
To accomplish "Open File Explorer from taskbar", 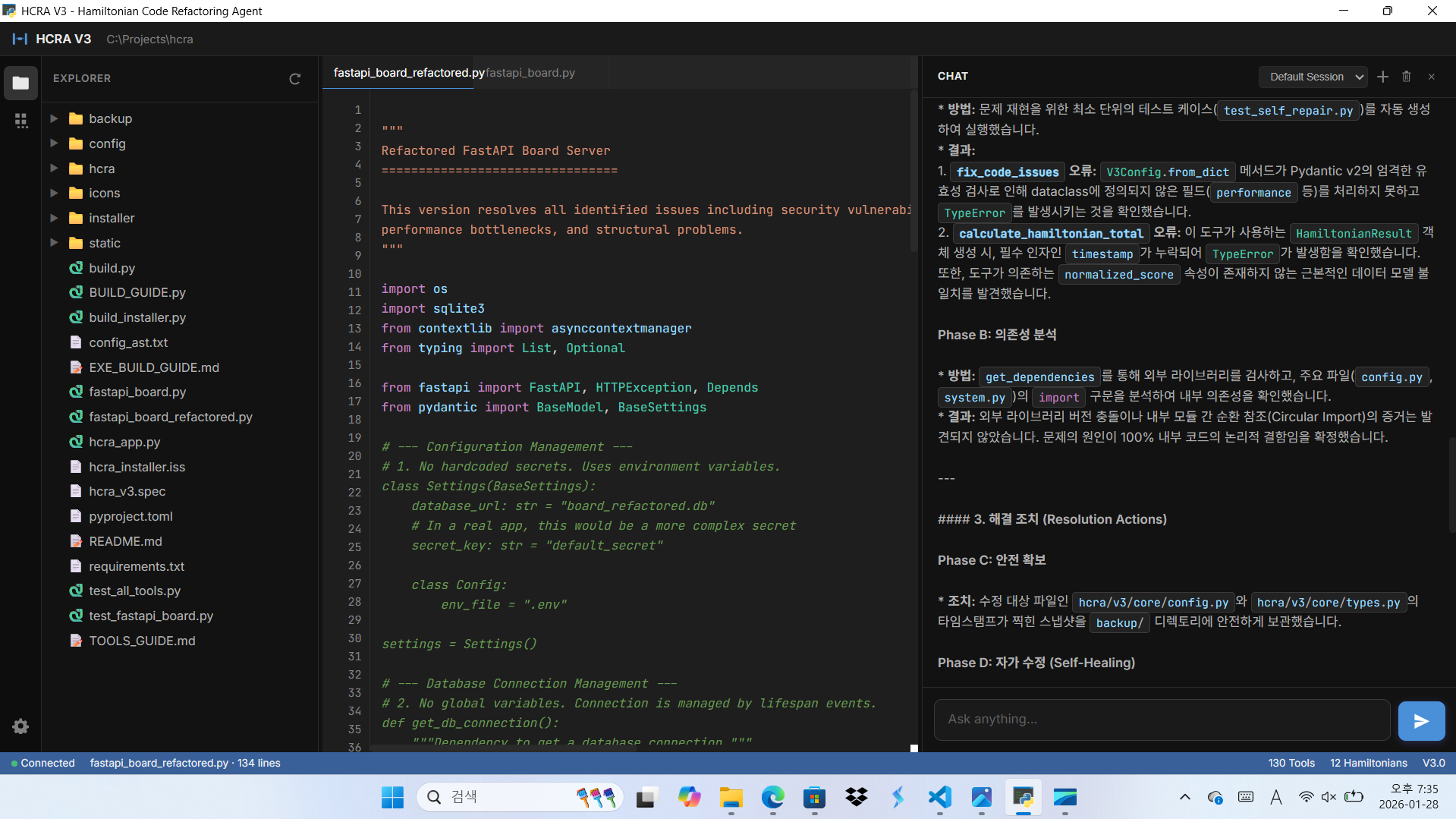I will [x=731, y=797].
